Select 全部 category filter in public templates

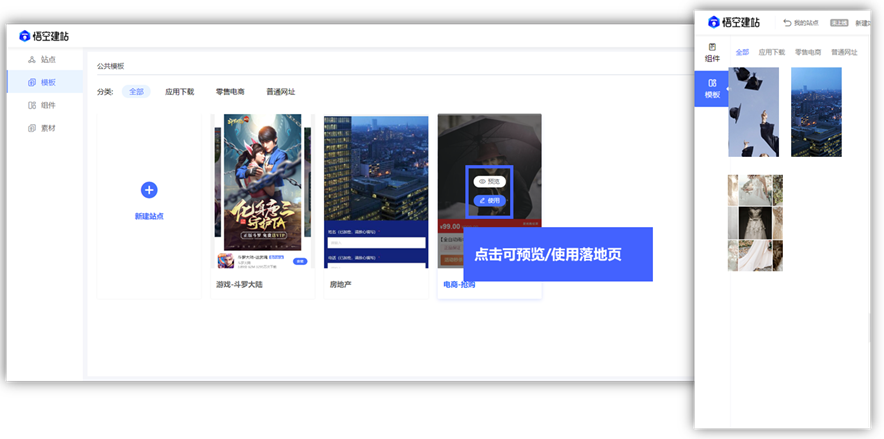(x=136, y=92)
